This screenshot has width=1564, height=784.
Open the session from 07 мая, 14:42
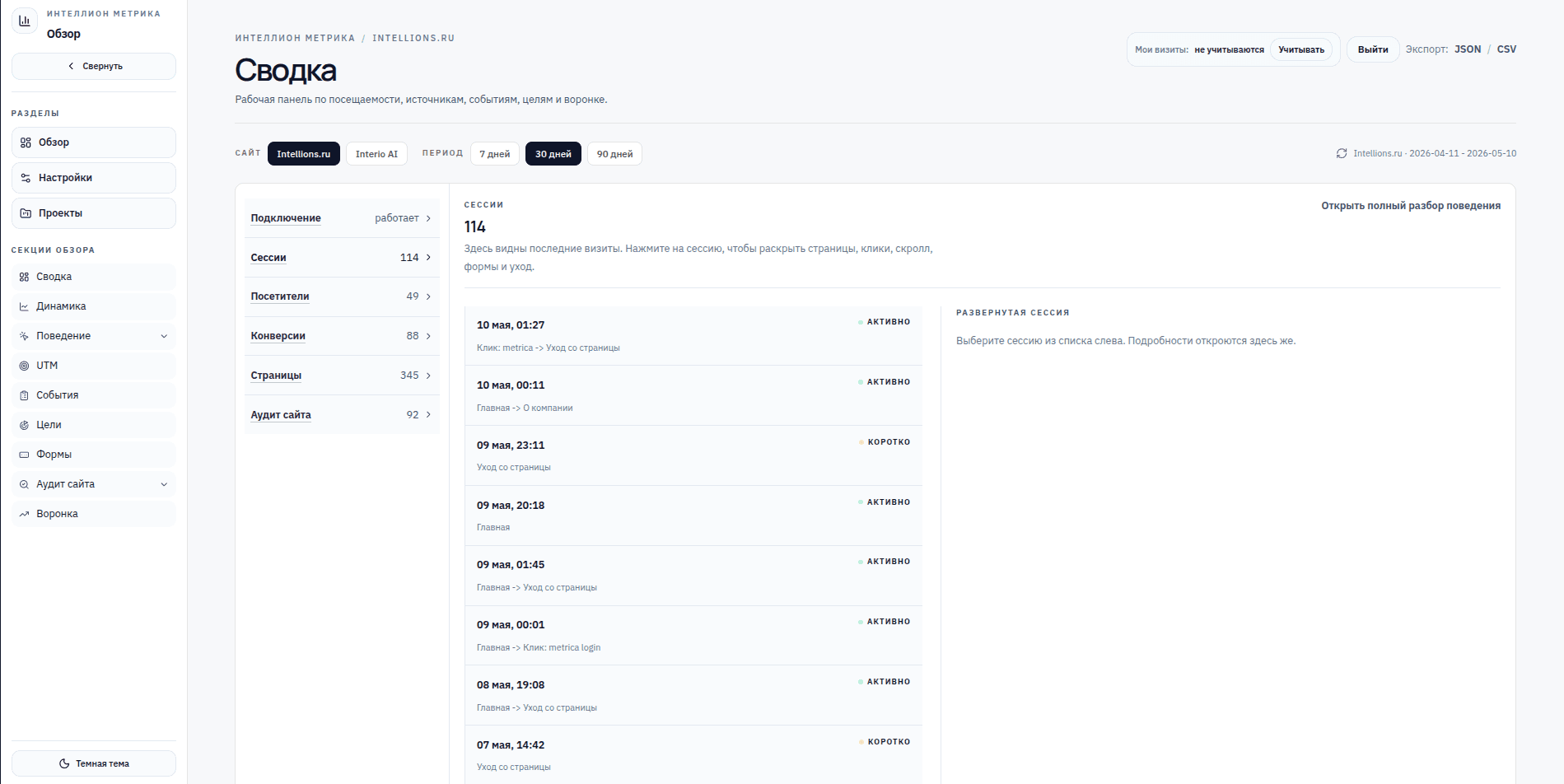coord(693,755)
